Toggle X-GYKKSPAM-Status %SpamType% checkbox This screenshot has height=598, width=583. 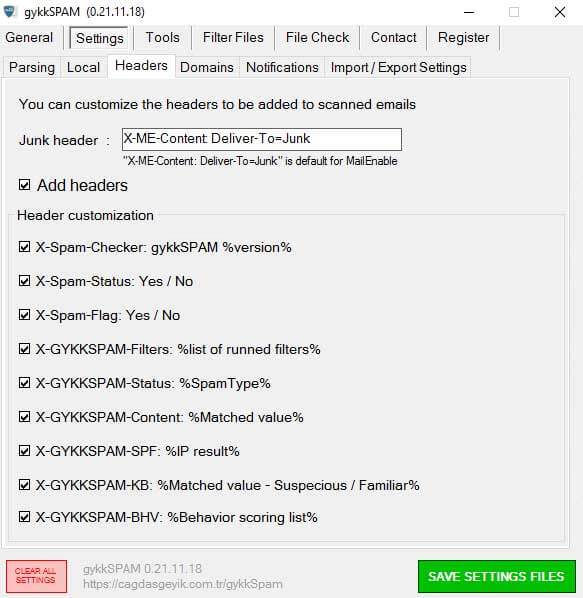(24, 383)
